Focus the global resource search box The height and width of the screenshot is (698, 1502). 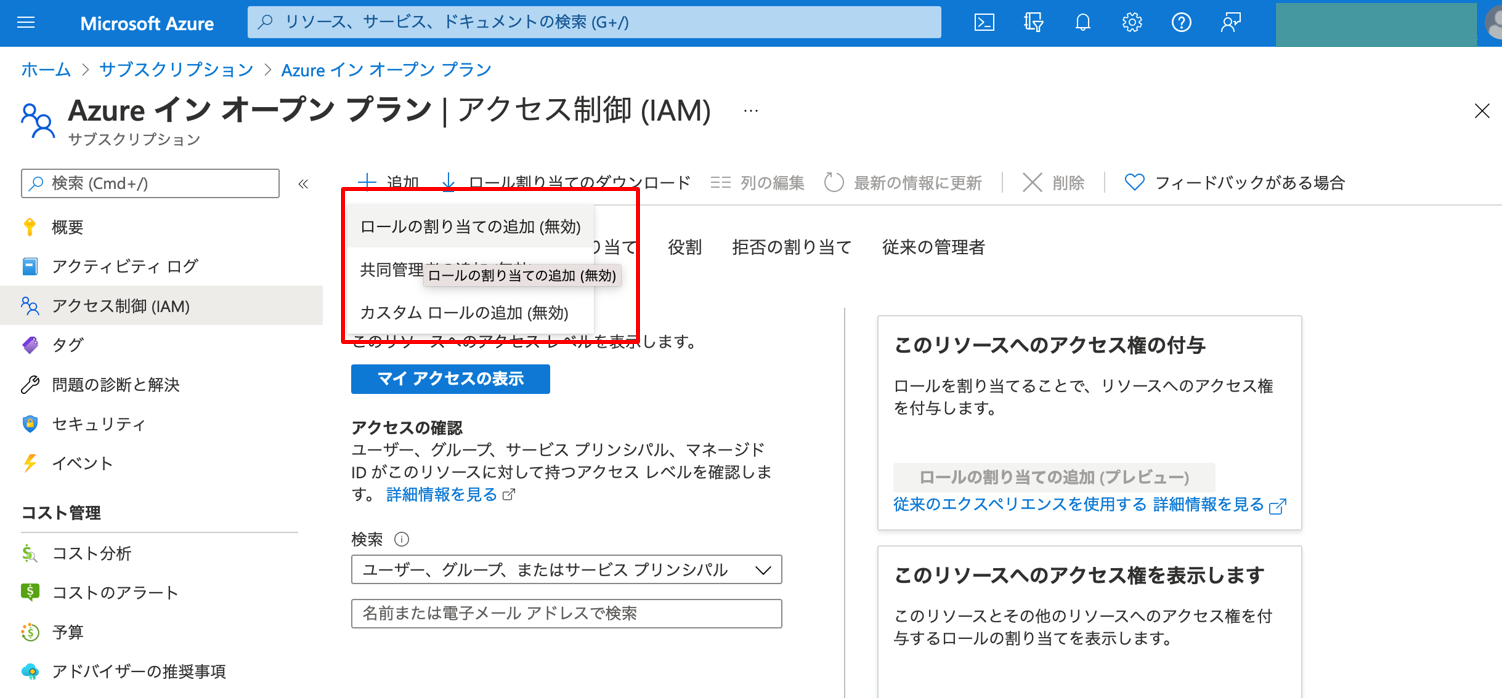coord(594,22)
